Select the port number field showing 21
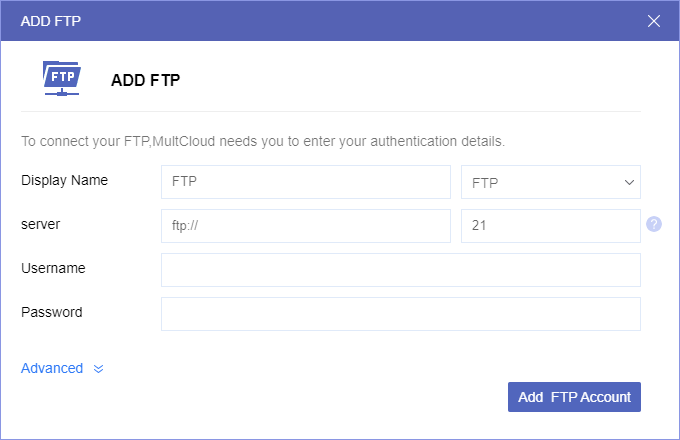This screenshot has height=440, width=680. click(x=550, y=226)
